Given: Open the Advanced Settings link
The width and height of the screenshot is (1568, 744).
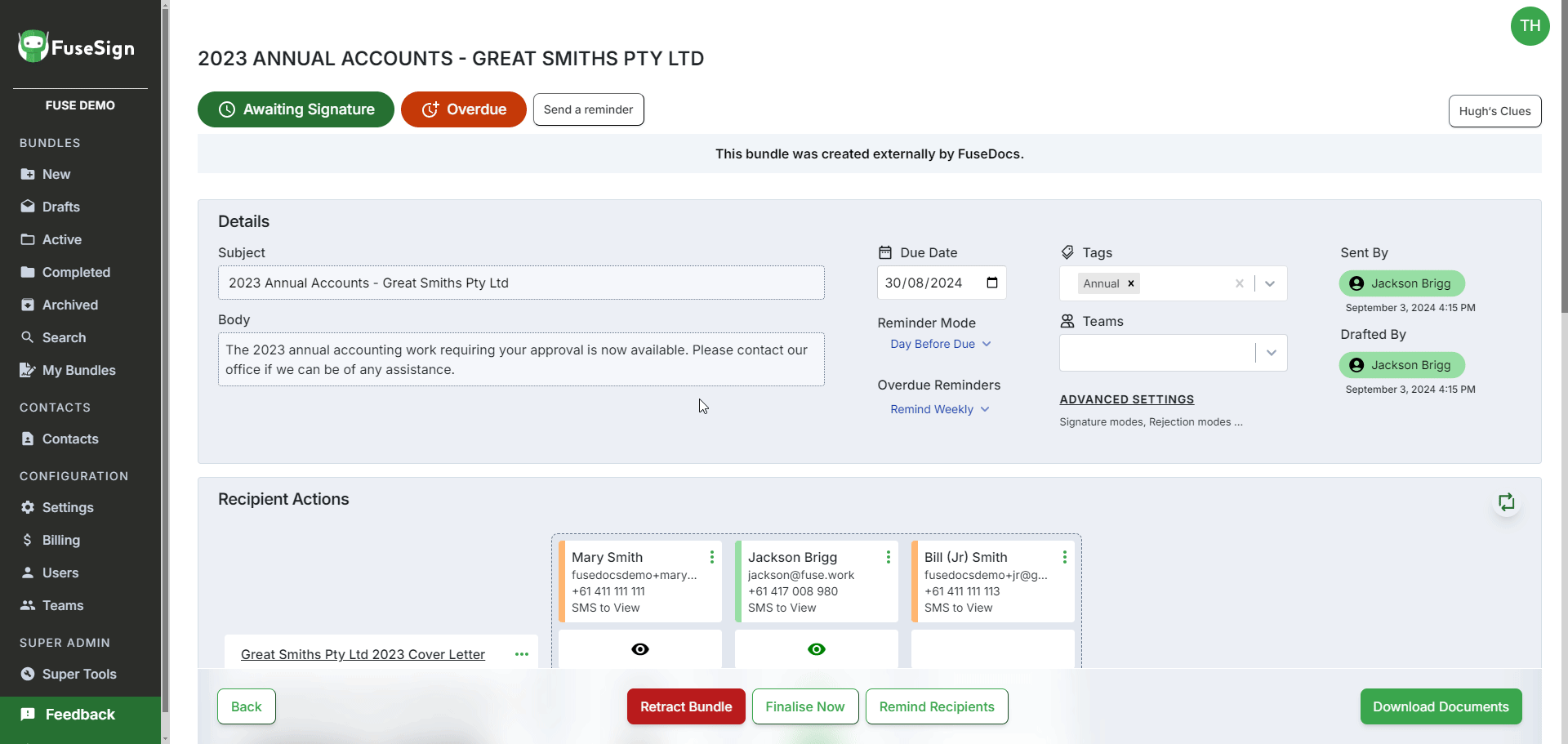Looking at the screenshot, I should click(1126, 399).
